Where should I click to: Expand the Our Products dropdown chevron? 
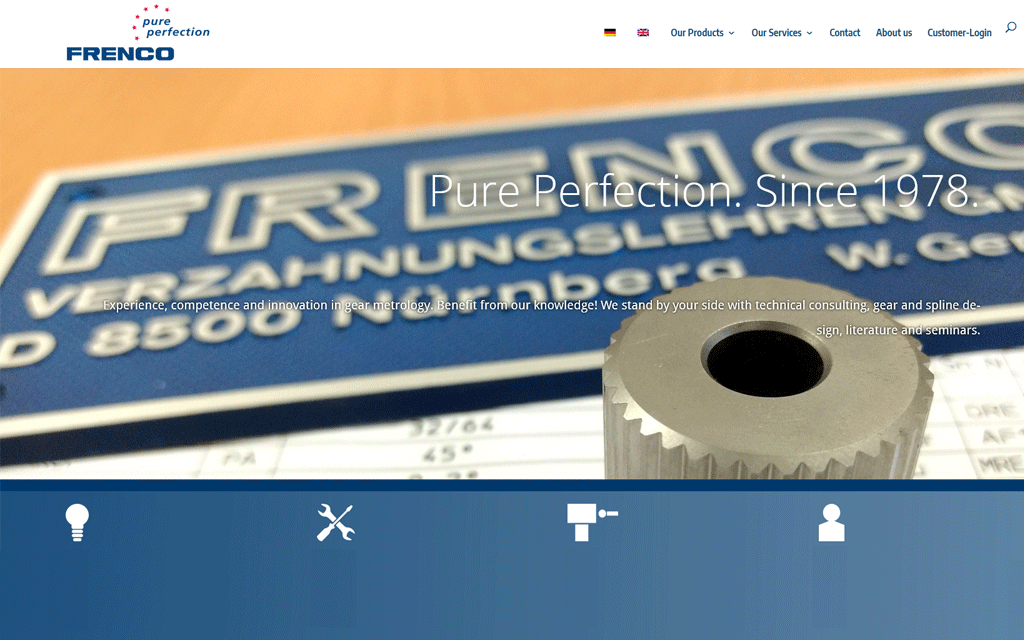(x=731, y=33)
